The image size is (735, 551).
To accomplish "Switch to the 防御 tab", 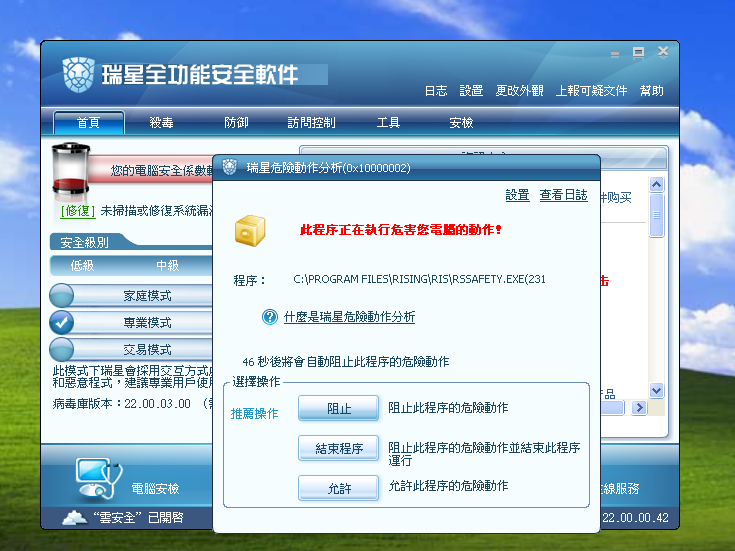I will [x=236, y=123].
